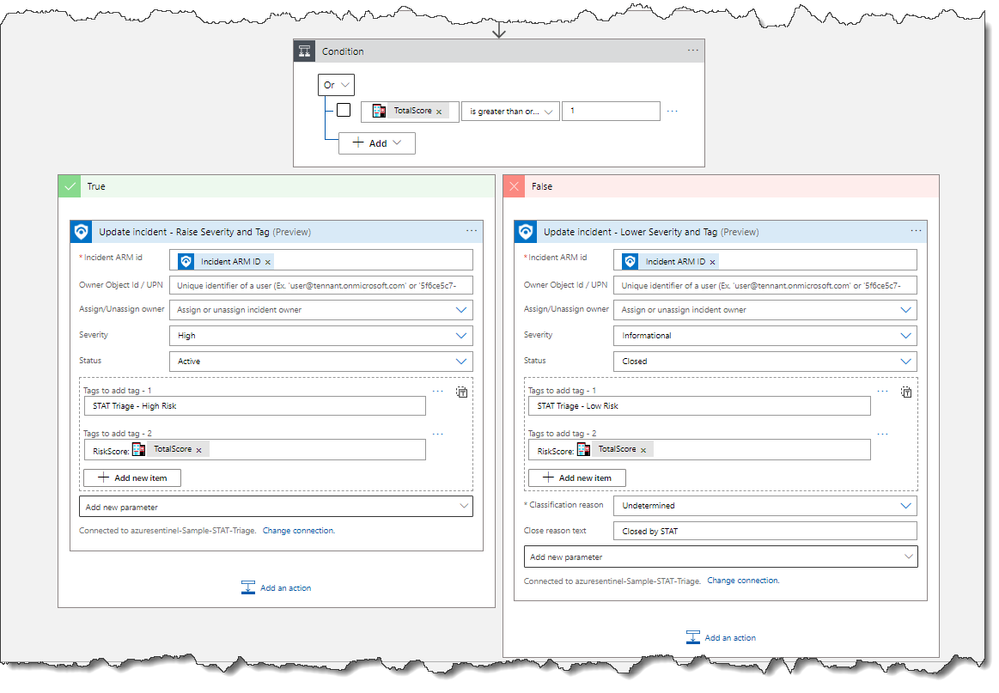Open Add new parameter dropdown in Lower Severity
This screenshot has width=999, height=693.
tap(721, 557)
